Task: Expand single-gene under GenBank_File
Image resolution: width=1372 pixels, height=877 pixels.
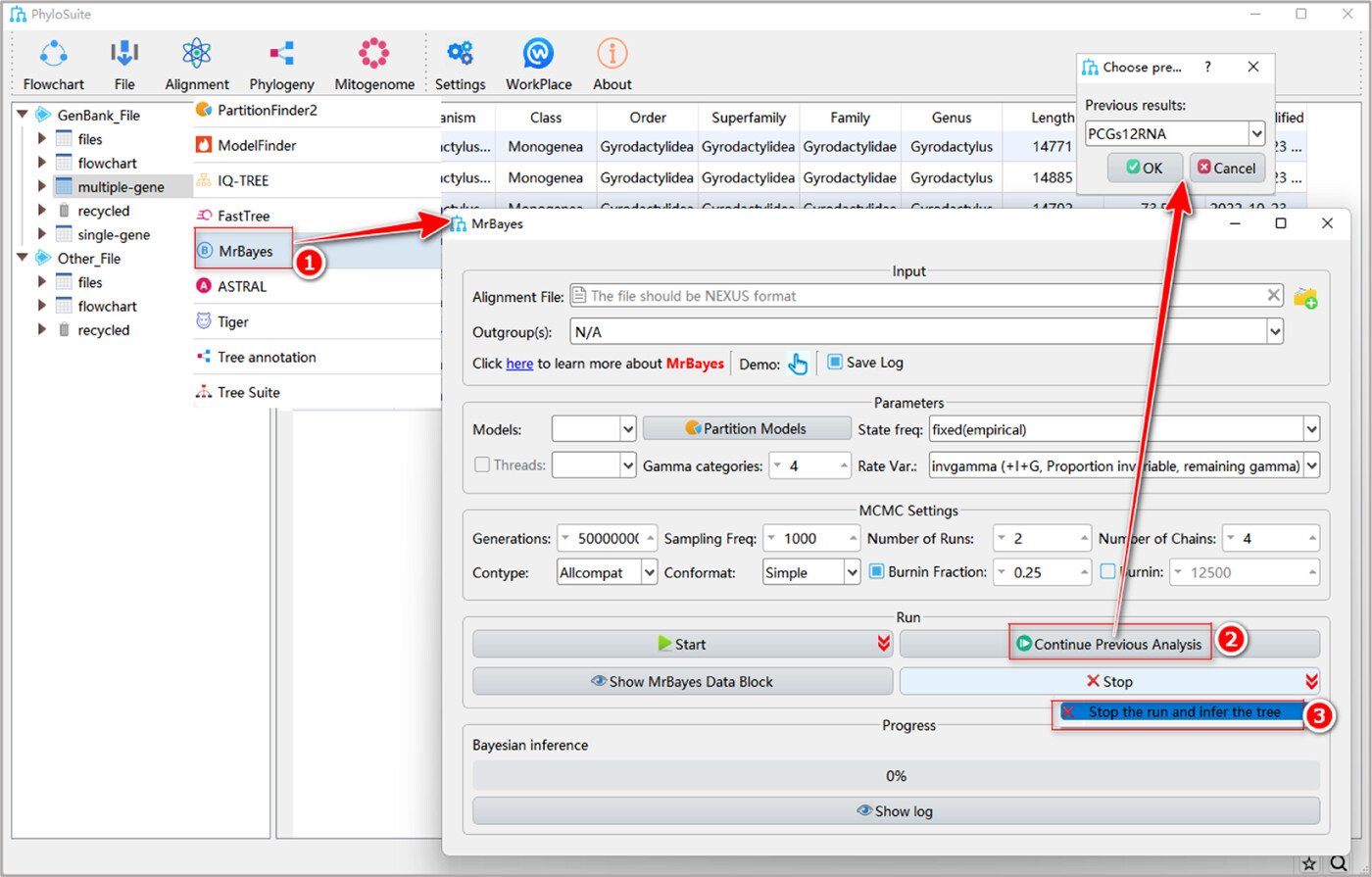Action: coord(41,234)
